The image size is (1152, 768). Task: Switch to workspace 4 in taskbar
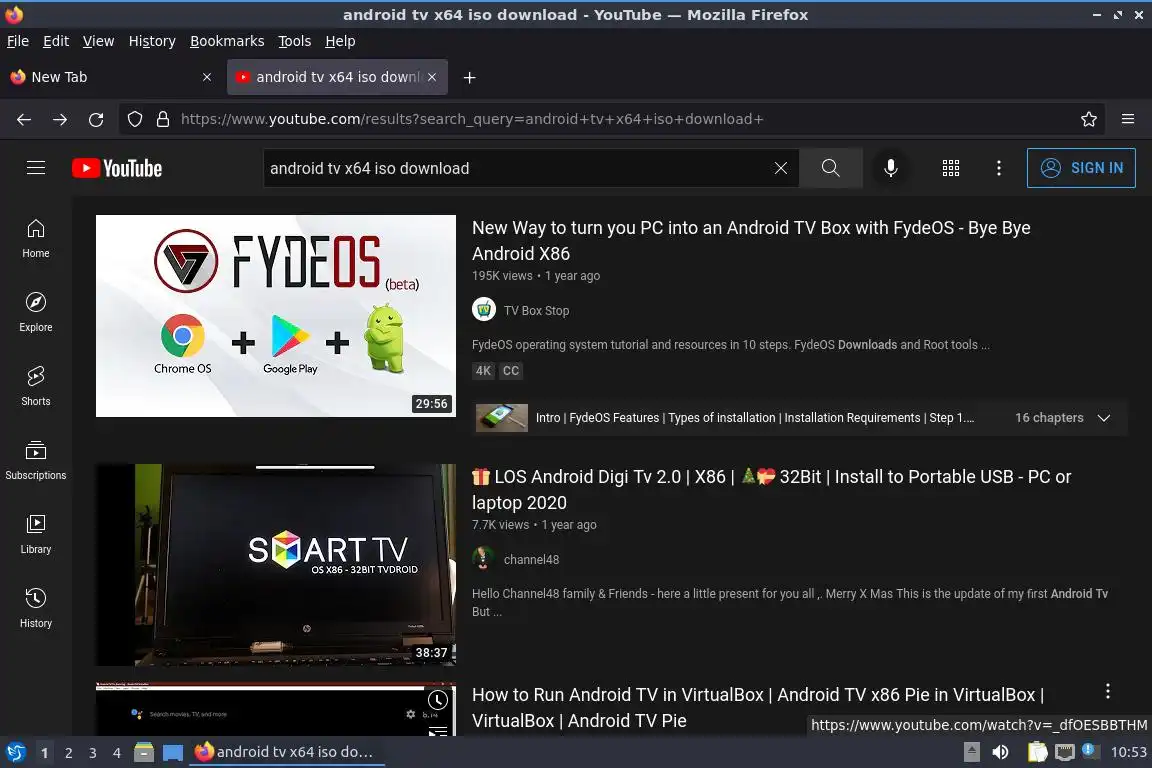(x=116, y=753)
